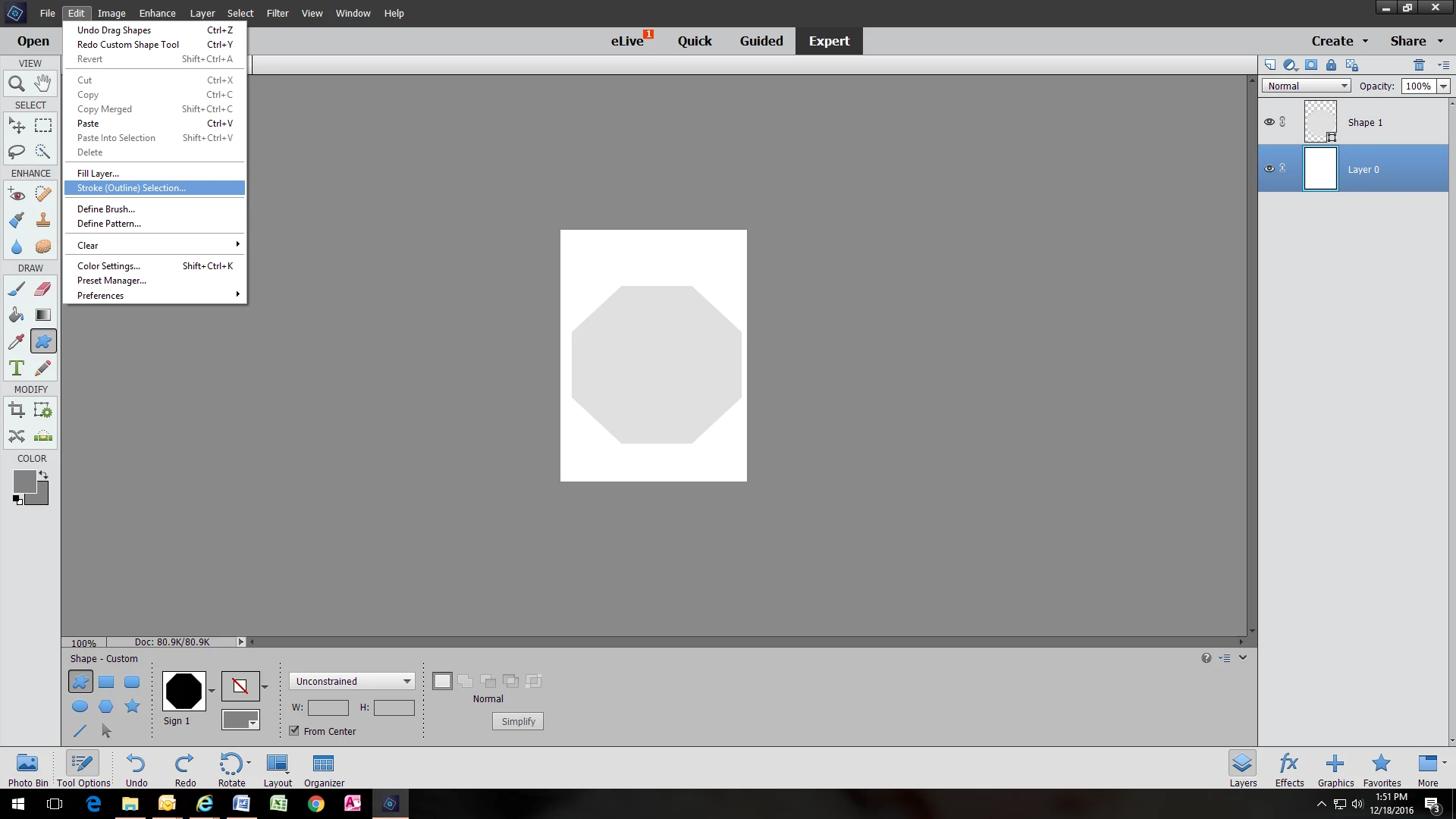Hide the Layer 0 layer
This screenshot has height=819, width=1456.
[1269, 169]
